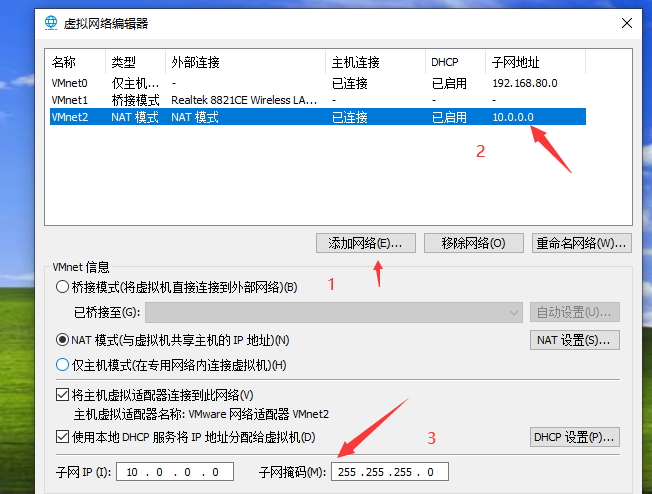Click the 移除网络(O) button

(x=474, y=243)
